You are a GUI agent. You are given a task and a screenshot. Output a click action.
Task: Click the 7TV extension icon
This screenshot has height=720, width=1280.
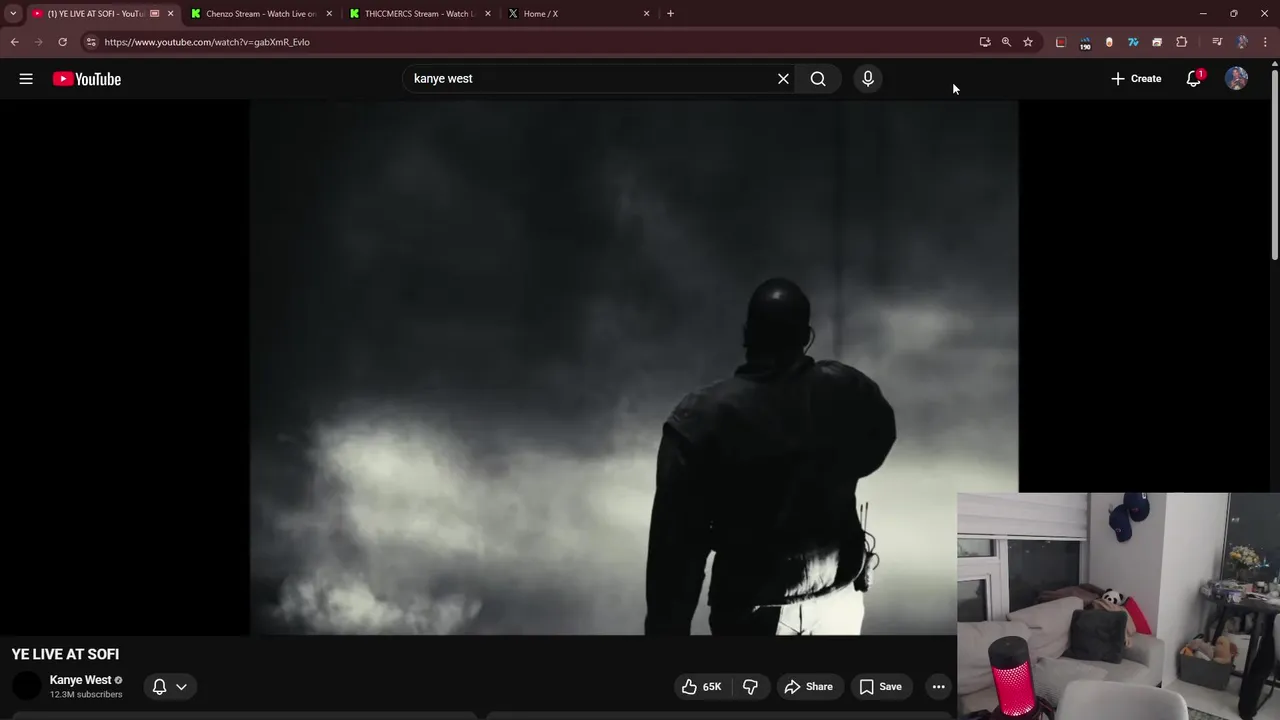[x=1133, y=42]
